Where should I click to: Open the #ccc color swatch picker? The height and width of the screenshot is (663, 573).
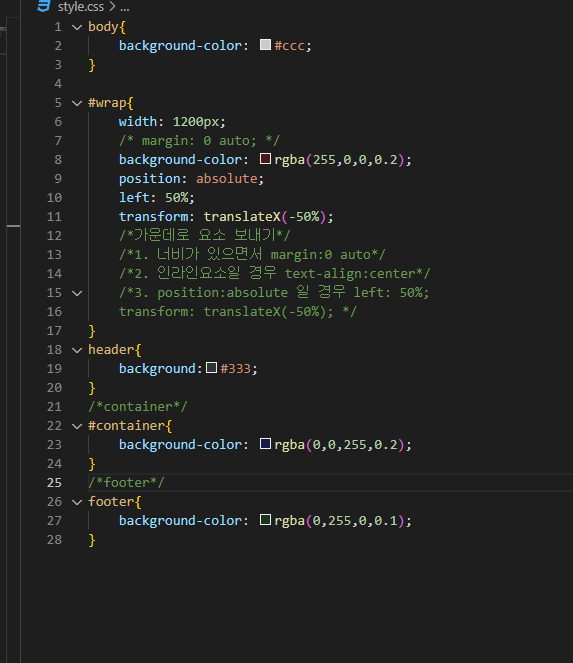pyautogui.click(x=265, y=45)
